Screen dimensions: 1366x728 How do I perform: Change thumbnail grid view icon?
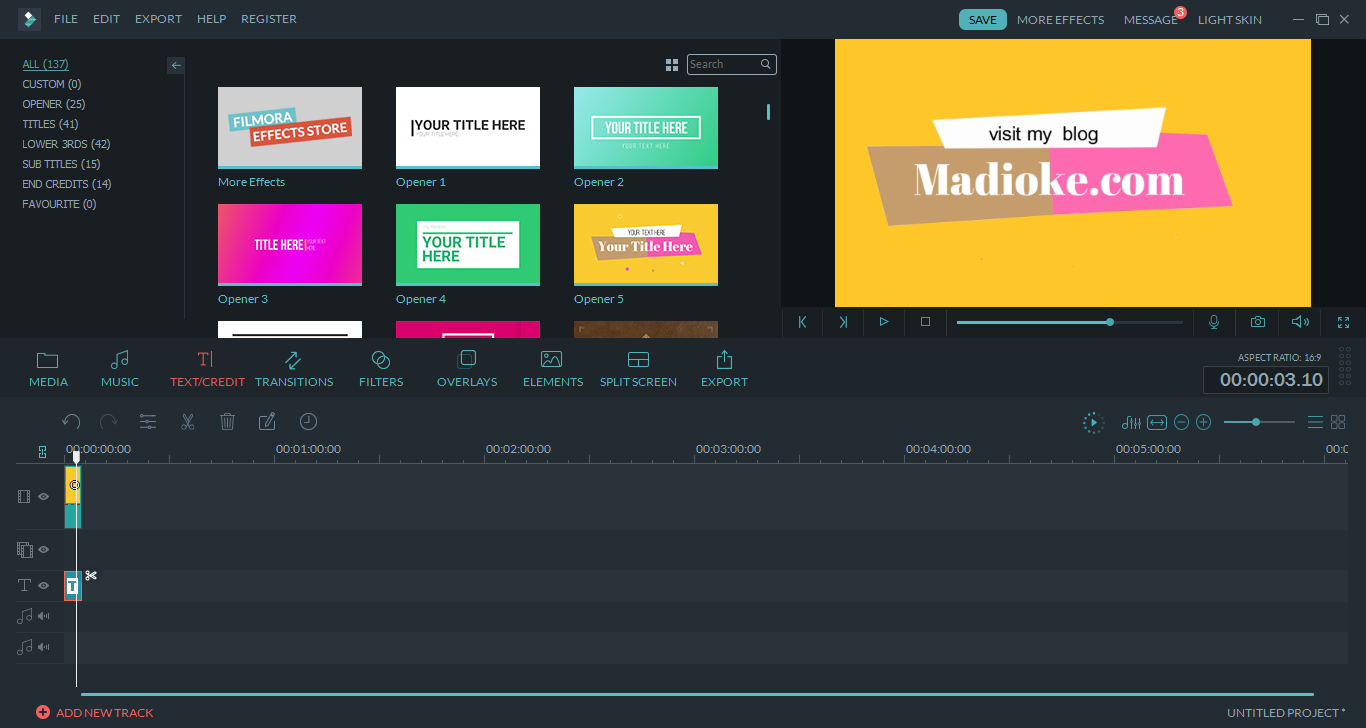[672, 64]
